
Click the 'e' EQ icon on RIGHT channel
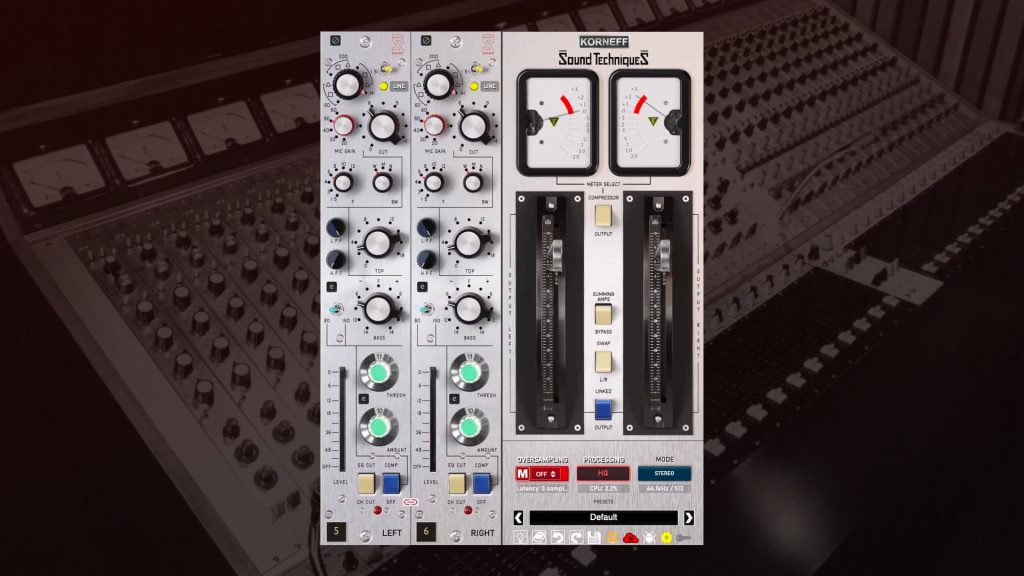(x=423, y=287)
